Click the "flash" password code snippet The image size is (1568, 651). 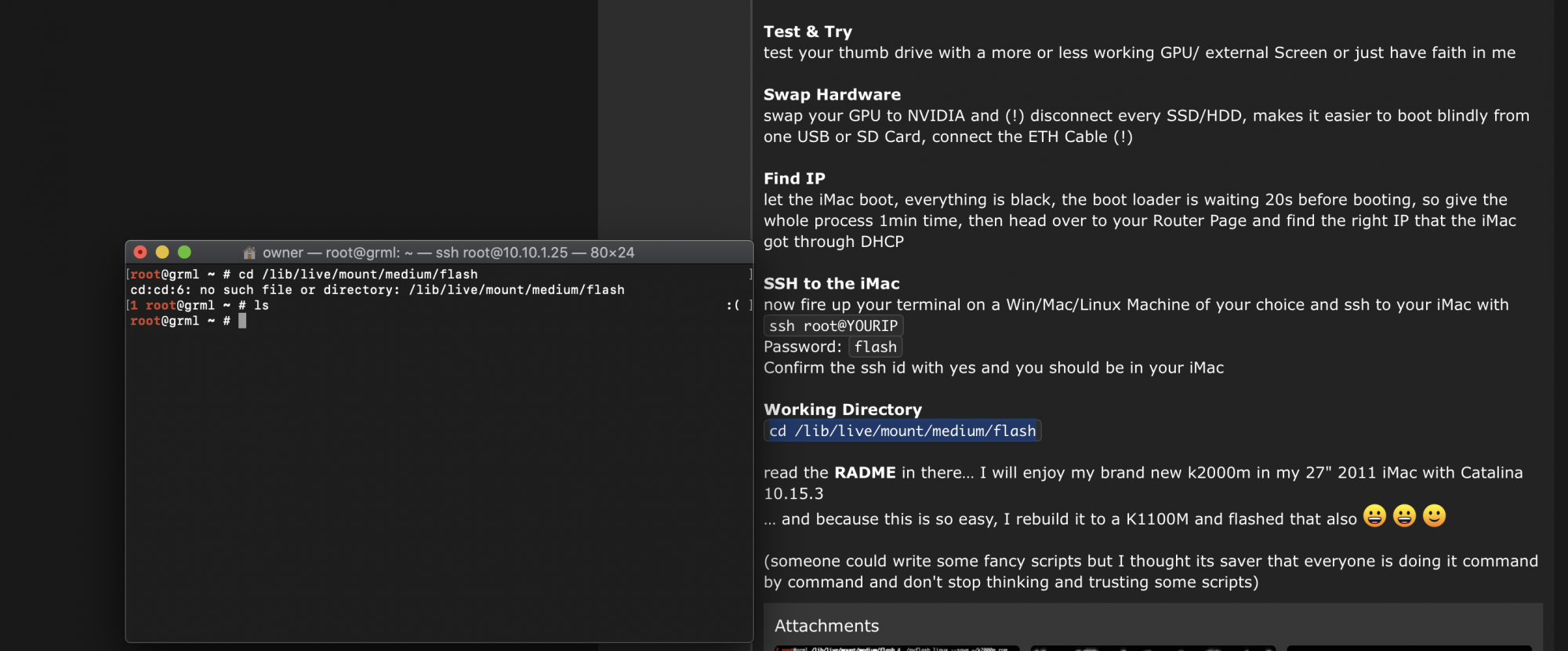[x=875, y=347]
